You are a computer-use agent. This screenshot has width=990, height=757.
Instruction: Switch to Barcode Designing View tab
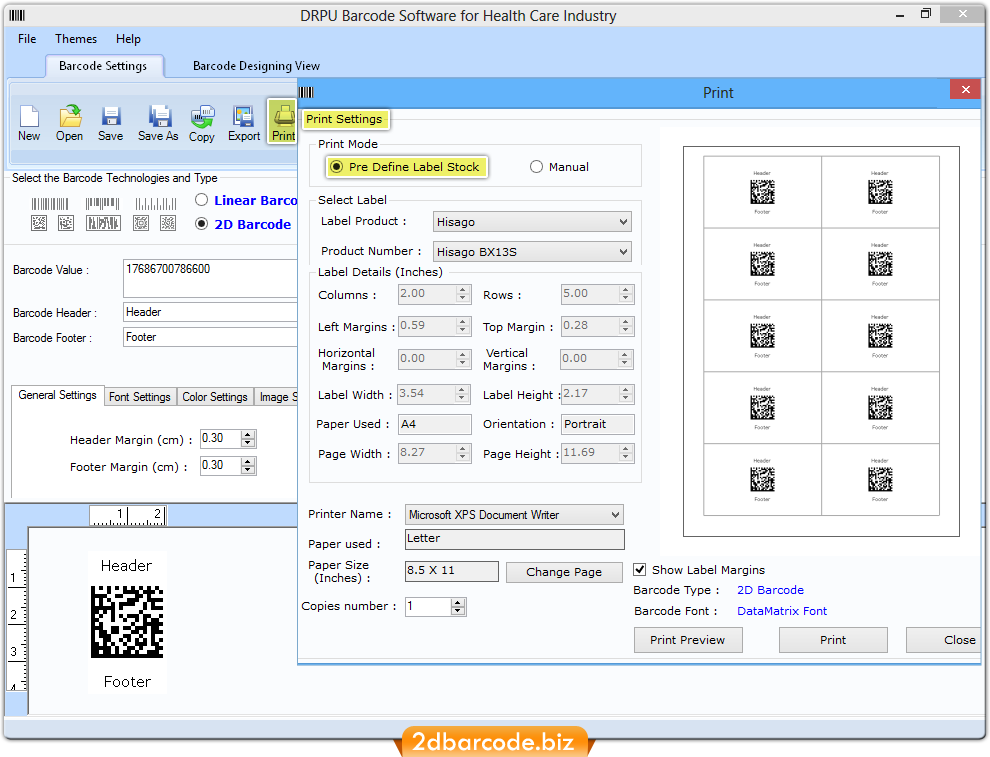[x=256, y=66]
